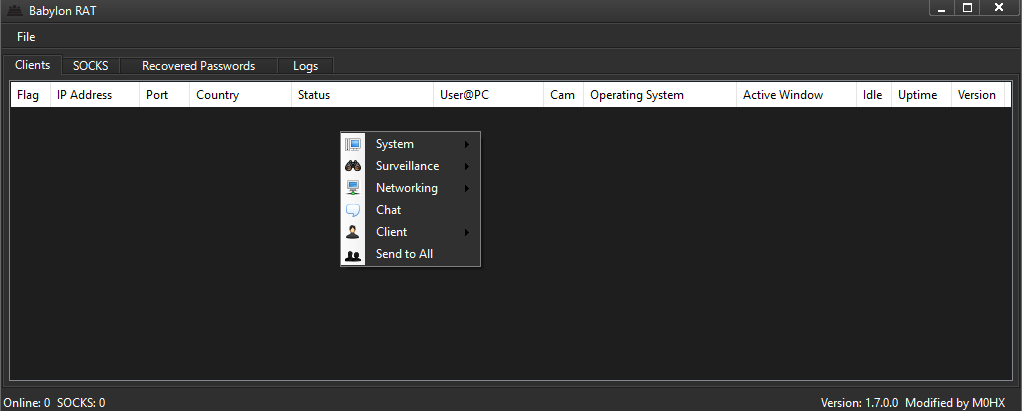Open the File menu
Image resolution: width=1022 pixels, height=411 pixels.
point(26,36)
